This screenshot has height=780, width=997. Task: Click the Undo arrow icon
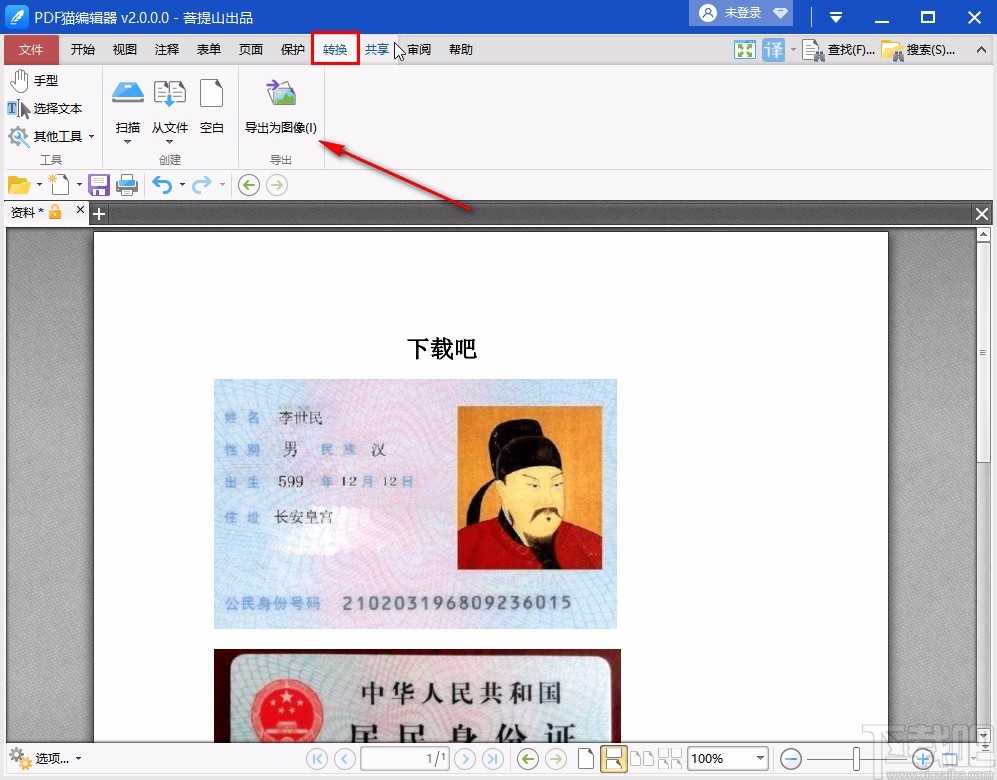tap(162, 184)
